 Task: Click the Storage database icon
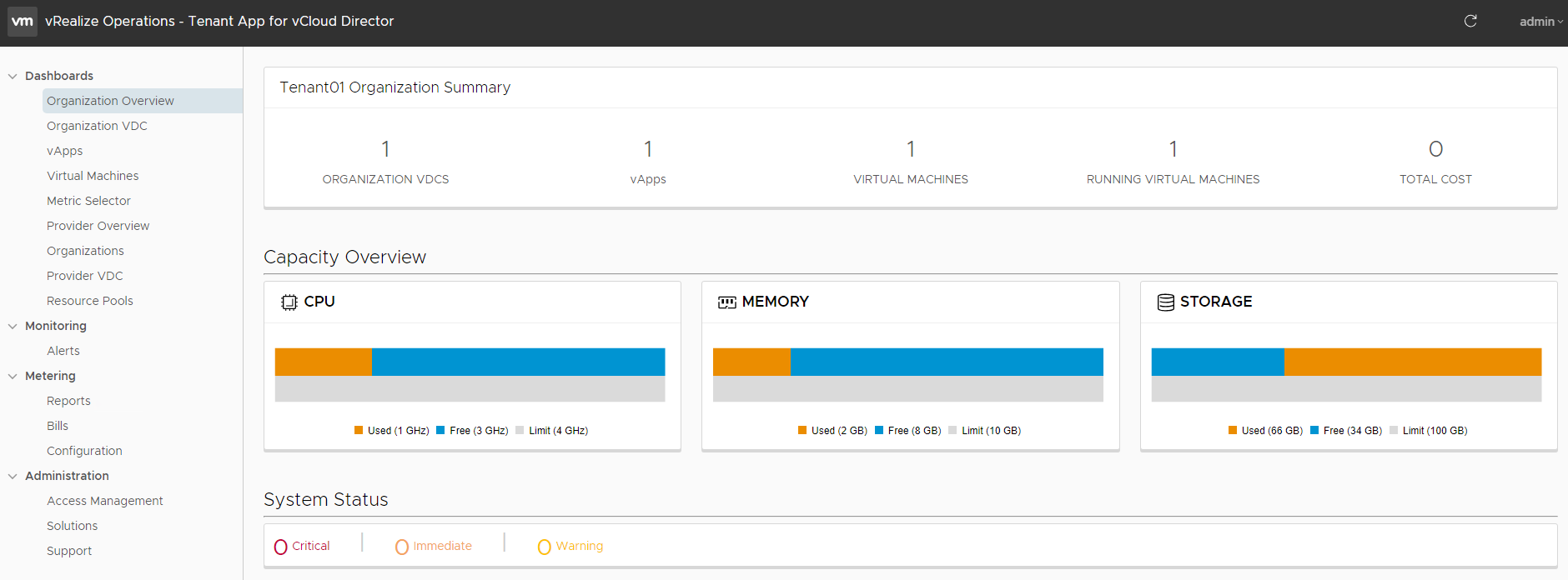pyautogui.click(x=1165, y=302)
